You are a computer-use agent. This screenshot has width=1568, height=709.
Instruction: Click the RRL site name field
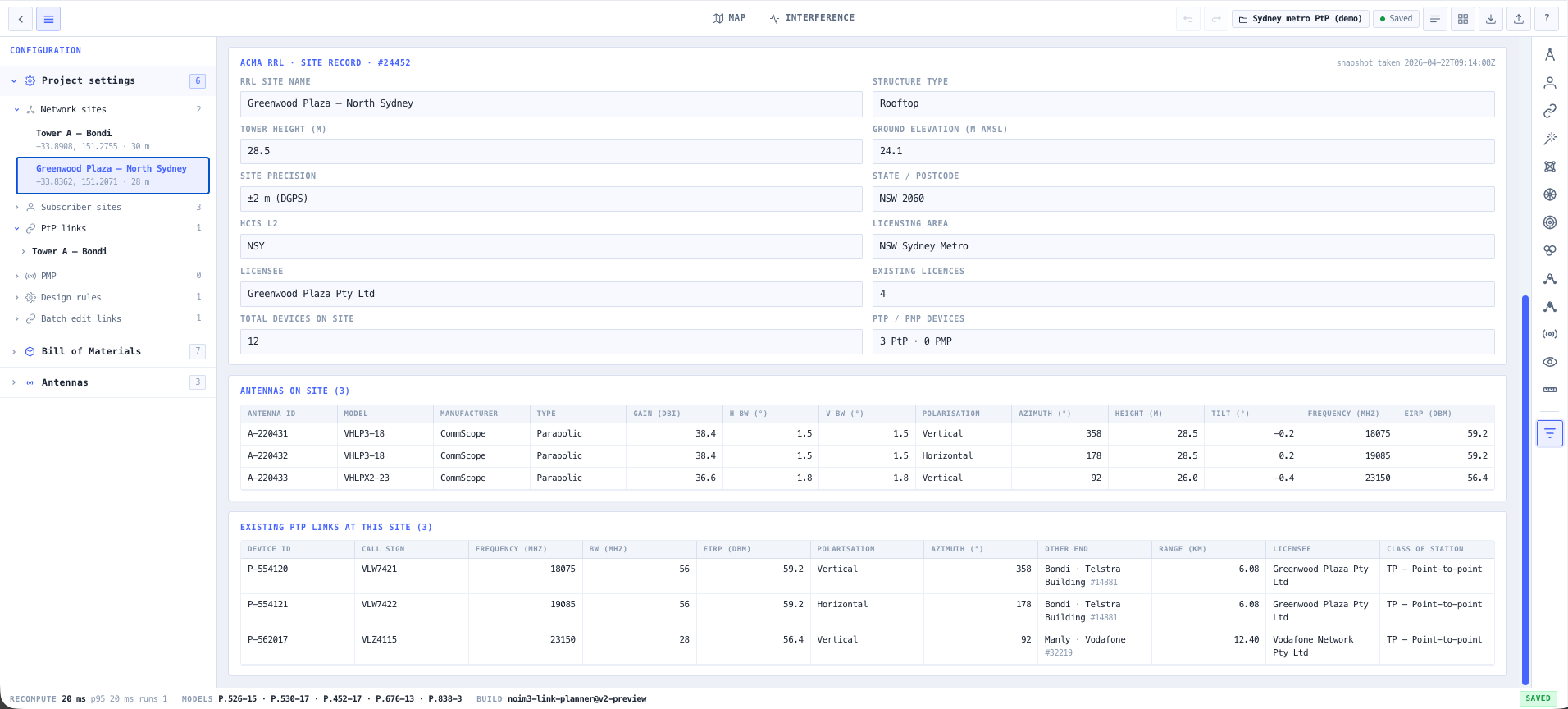coord(551,104)
